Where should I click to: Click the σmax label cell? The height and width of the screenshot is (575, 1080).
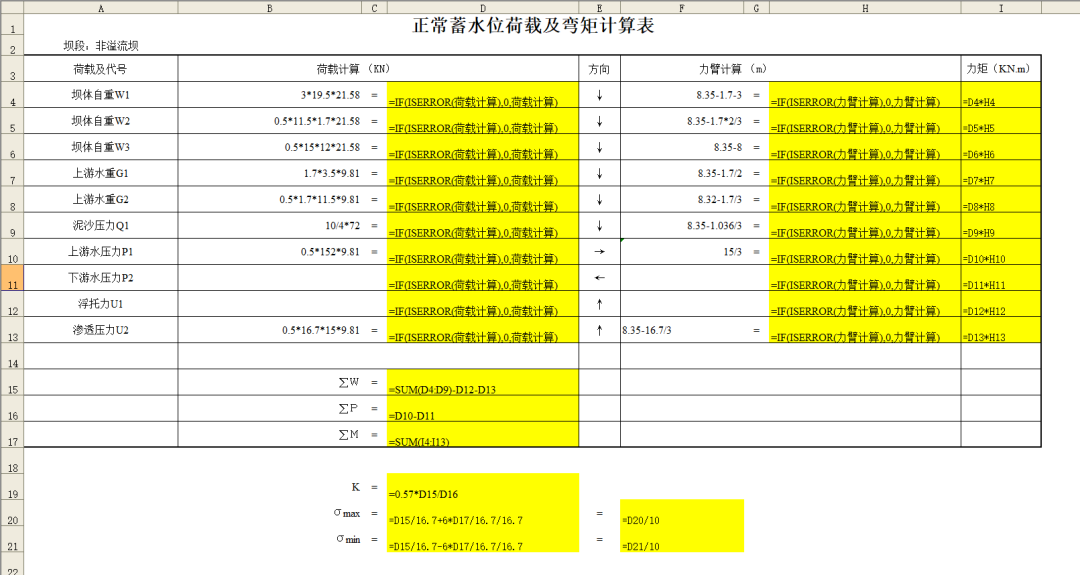pos(269,513)
